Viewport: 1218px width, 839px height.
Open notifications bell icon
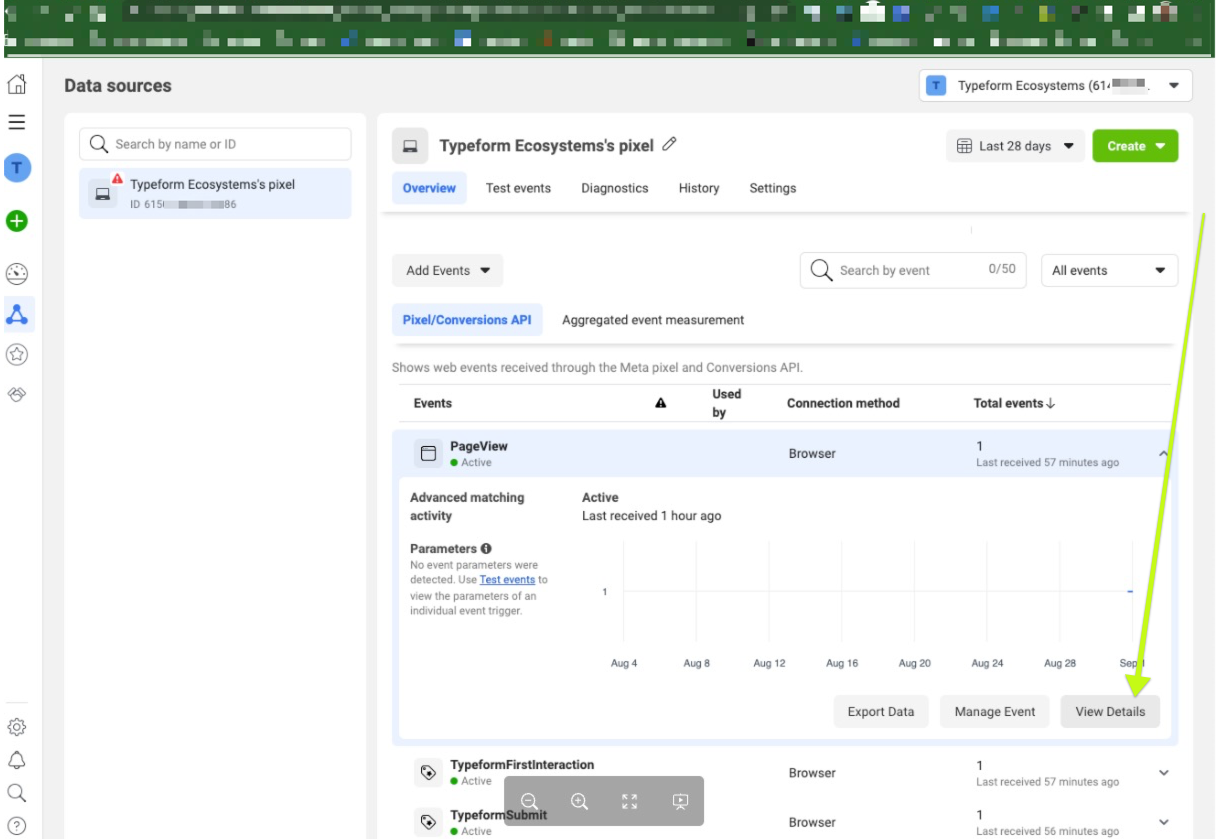(17, 760)
